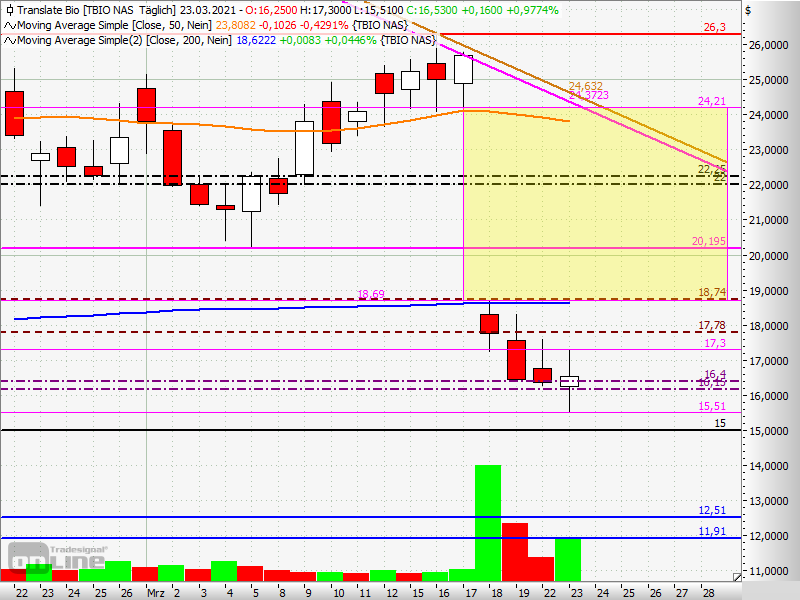Click the magenta 20,195 level label

(709, 241)
